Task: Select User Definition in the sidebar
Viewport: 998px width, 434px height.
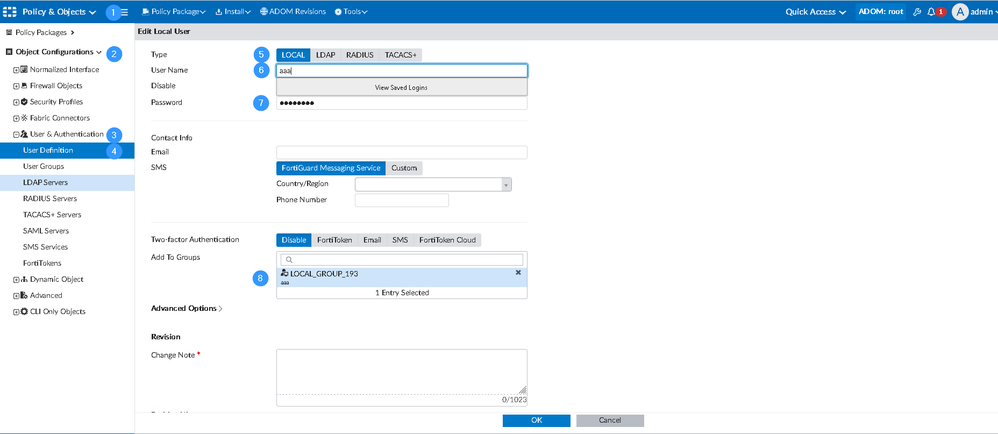Action: tap(67, 150)
